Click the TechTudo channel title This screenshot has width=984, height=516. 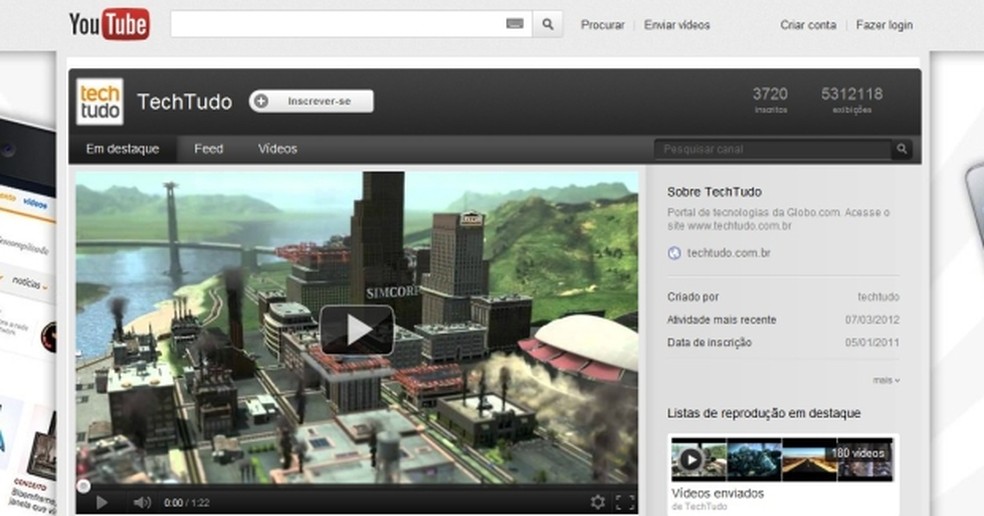(x=184, y=102)
